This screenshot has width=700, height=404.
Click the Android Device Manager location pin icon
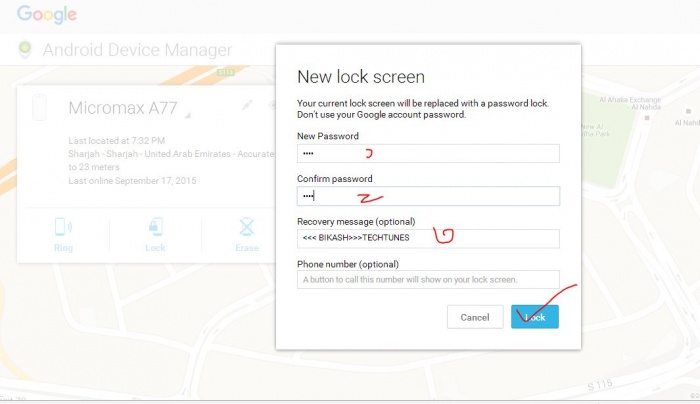[25, 49]
